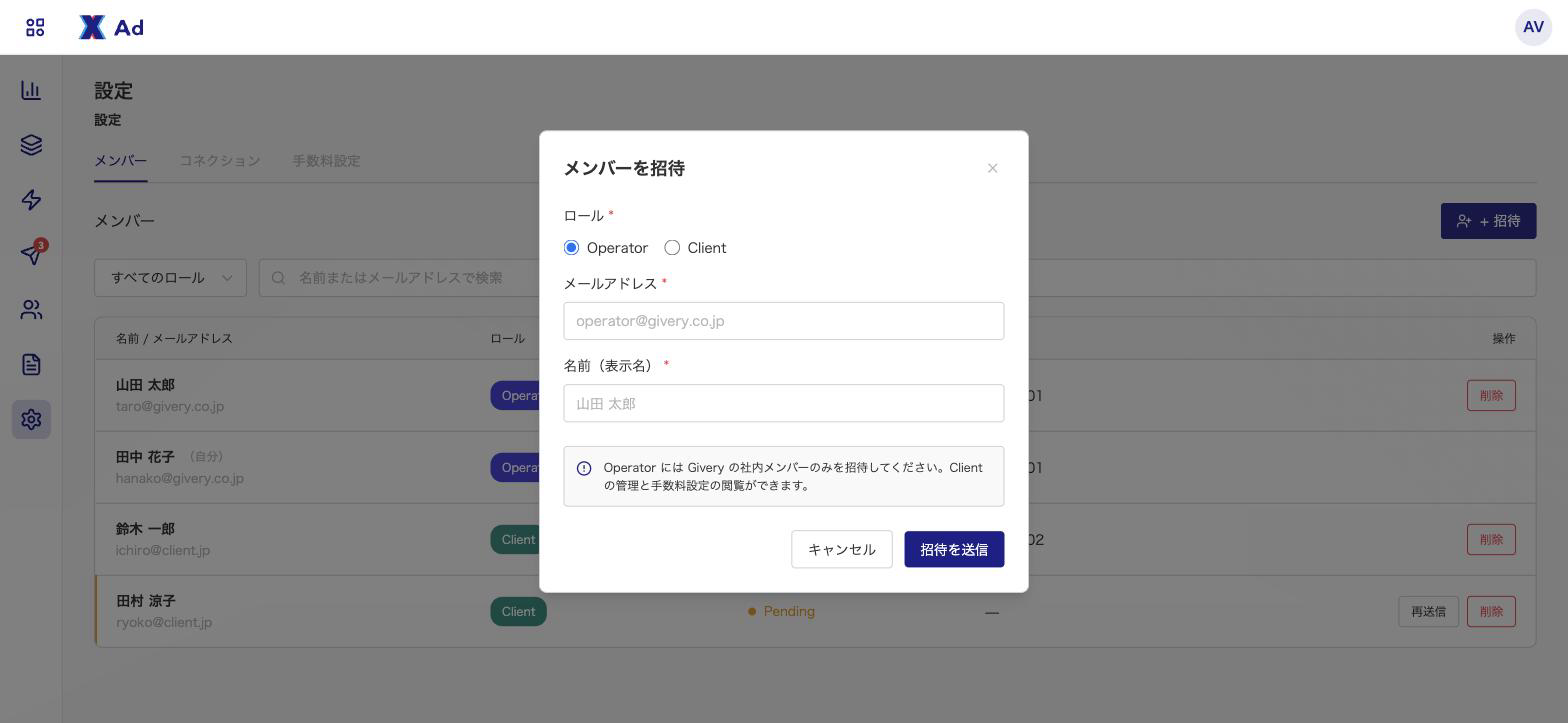Open the paper plane sidebar icon with badge
Viewport: 1568px width, 723px height.
[31, 254]
